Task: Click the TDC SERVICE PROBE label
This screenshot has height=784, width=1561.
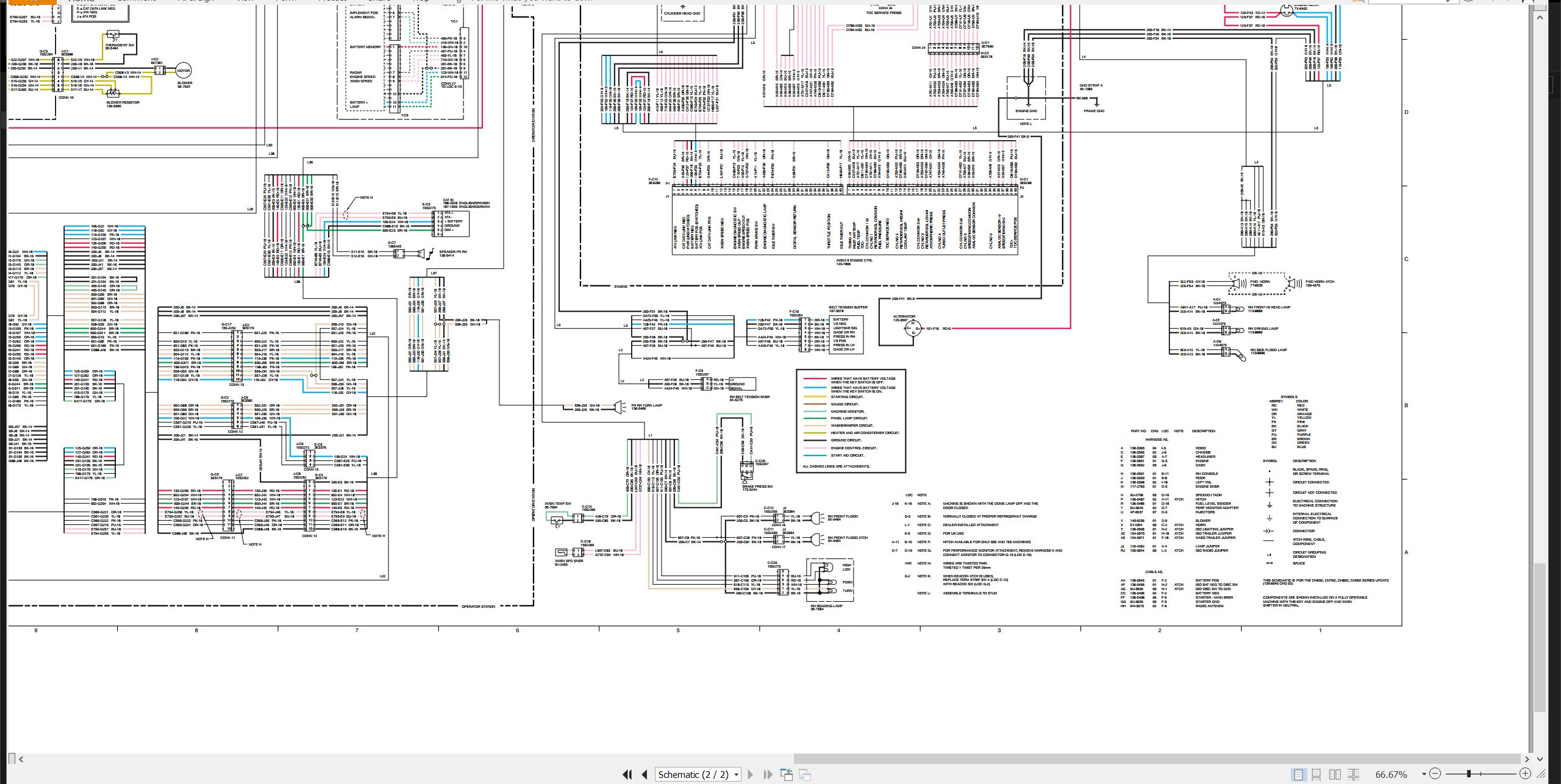Action: pyautogui.click(x=884, y=13)
